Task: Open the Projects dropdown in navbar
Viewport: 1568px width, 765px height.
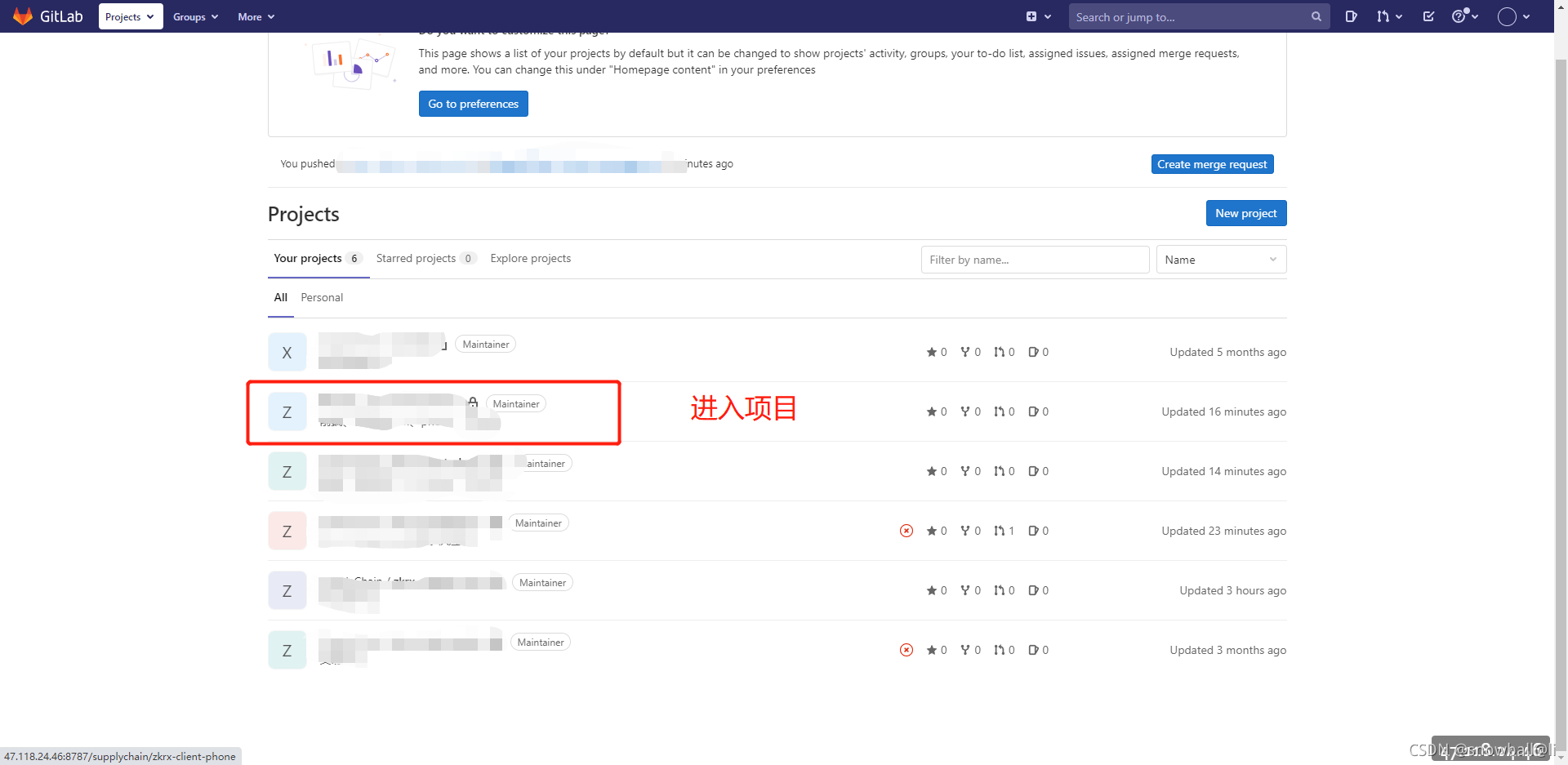Action: click(131, 16)
